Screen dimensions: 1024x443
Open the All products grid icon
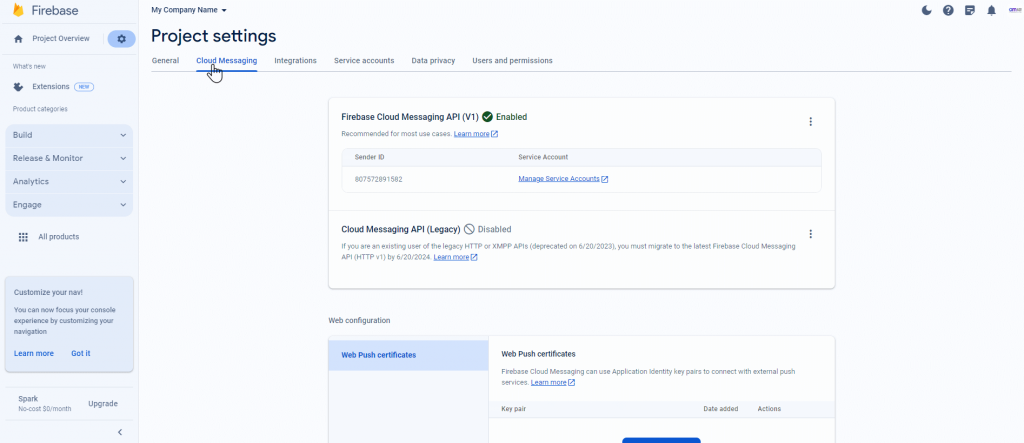(24, 237)
